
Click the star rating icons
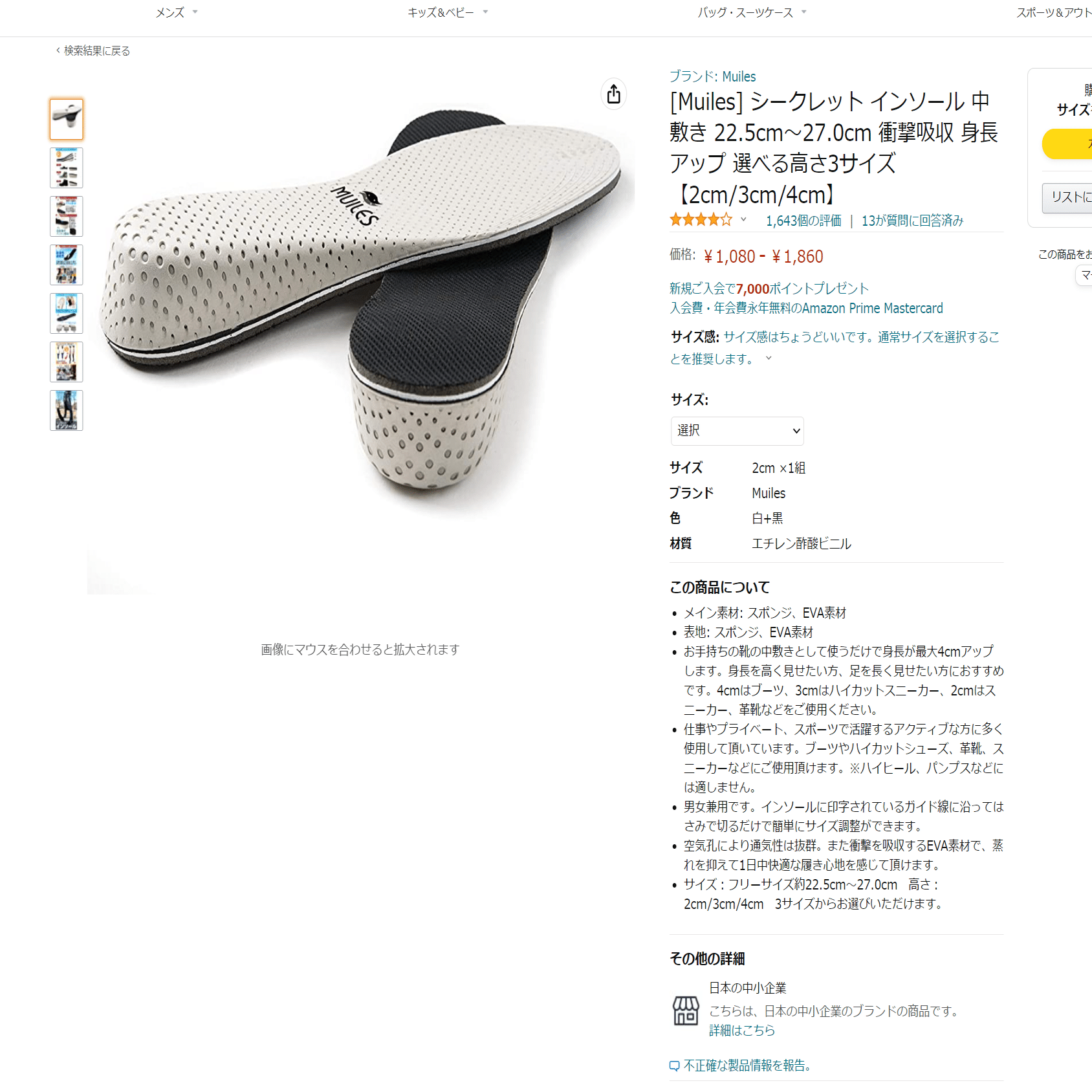[x=701, y=220]
